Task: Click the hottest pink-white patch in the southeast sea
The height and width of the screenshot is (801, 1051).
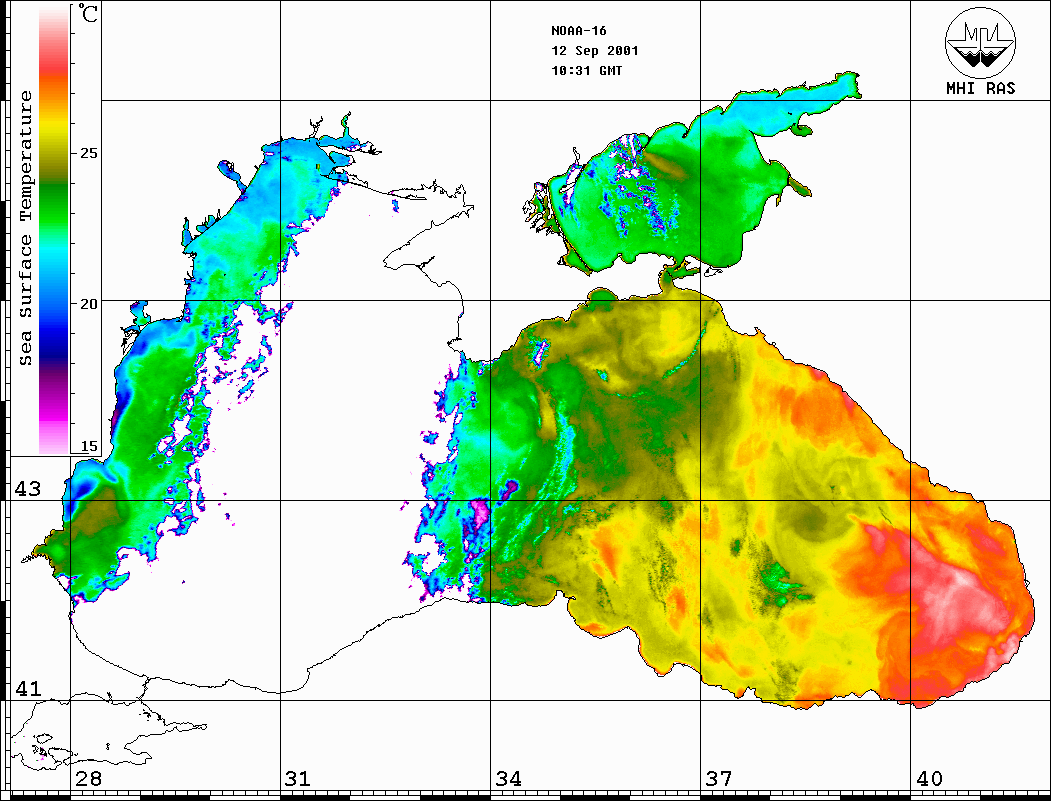Action: 959,597
